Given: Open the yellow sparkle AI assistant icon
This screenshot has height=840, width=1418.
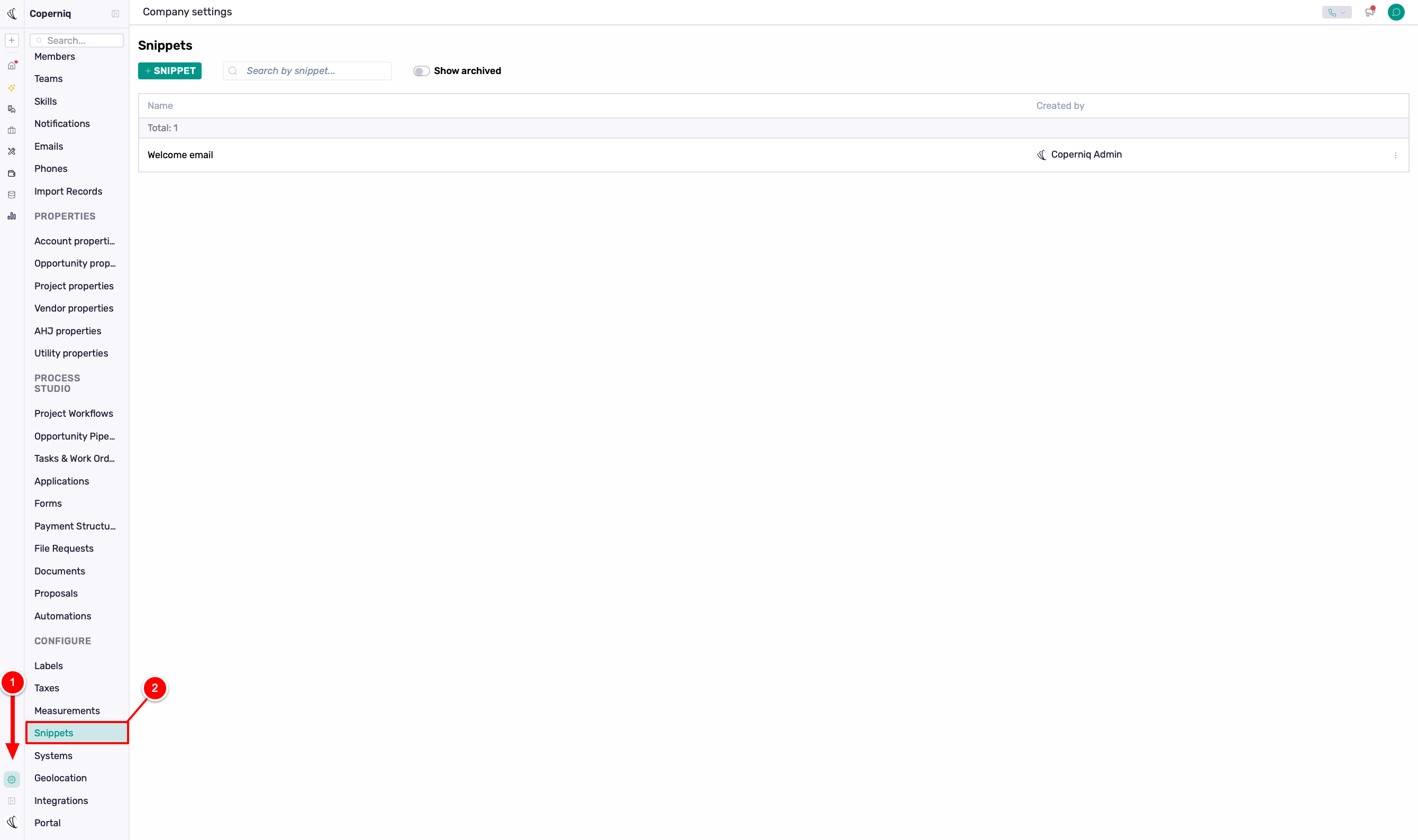Looking at the screenshot, I should [x=12, y=88].
